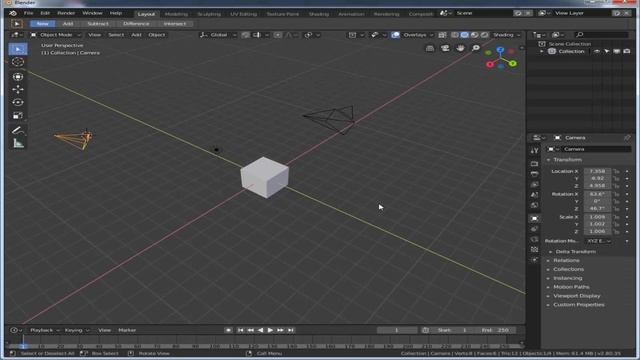Toggle X-ray display button
The image size is (640, 360).
[442, 35]
